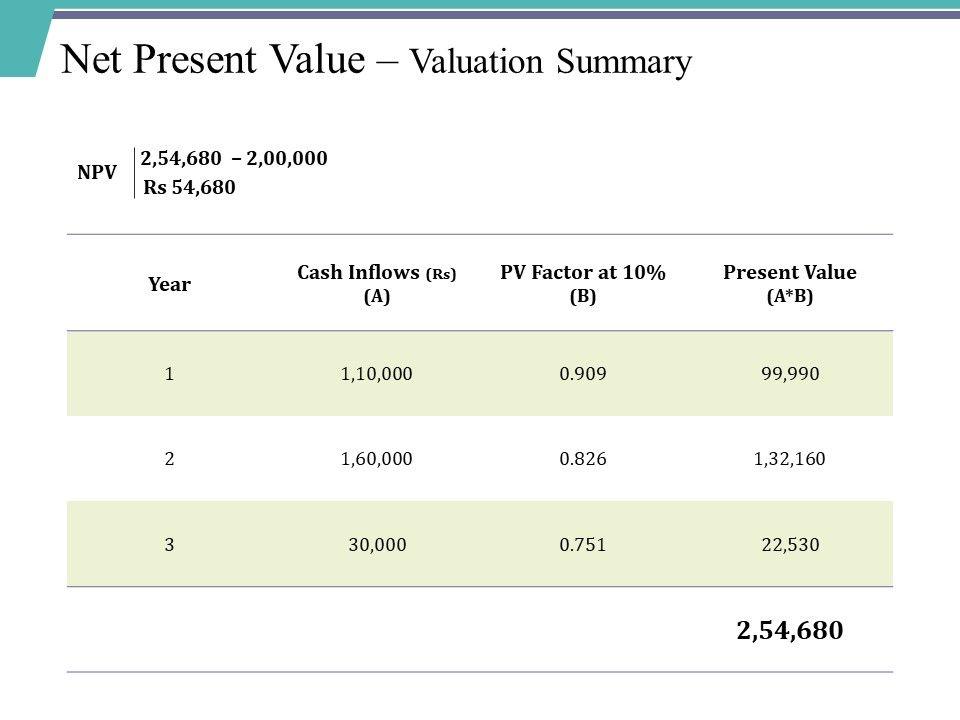Click the present value 22,530
960x720 pixels.
click(x=789, y=543)
